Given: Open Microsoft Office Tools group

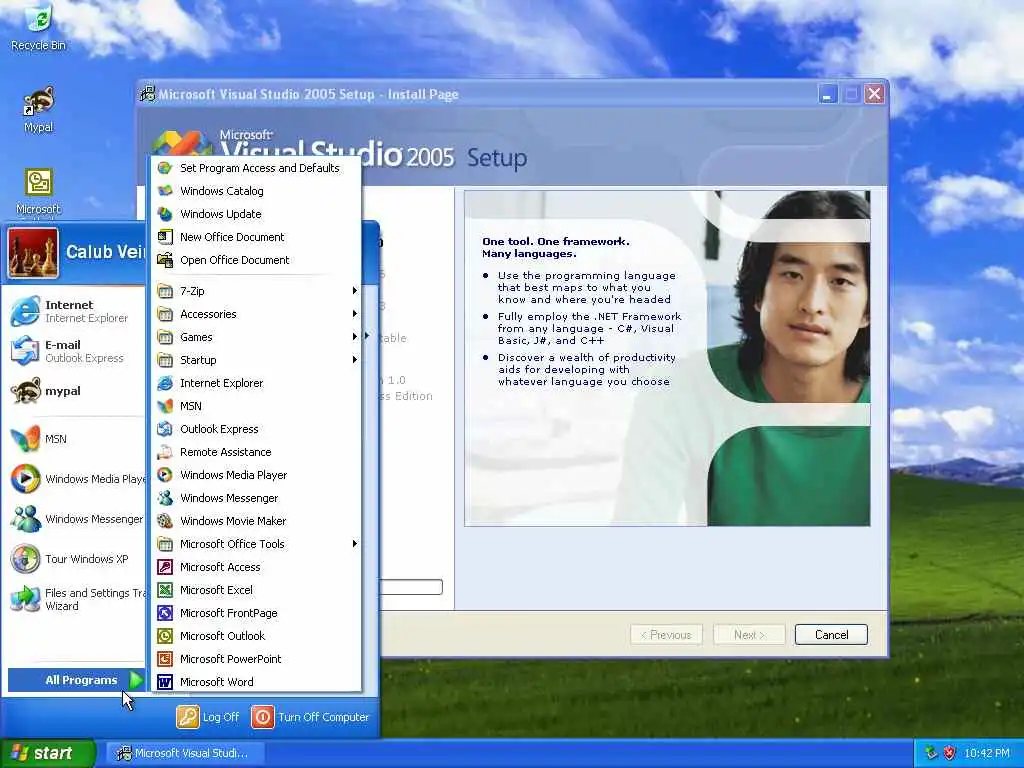Looking at the screenshot, I should coord(257,543).
